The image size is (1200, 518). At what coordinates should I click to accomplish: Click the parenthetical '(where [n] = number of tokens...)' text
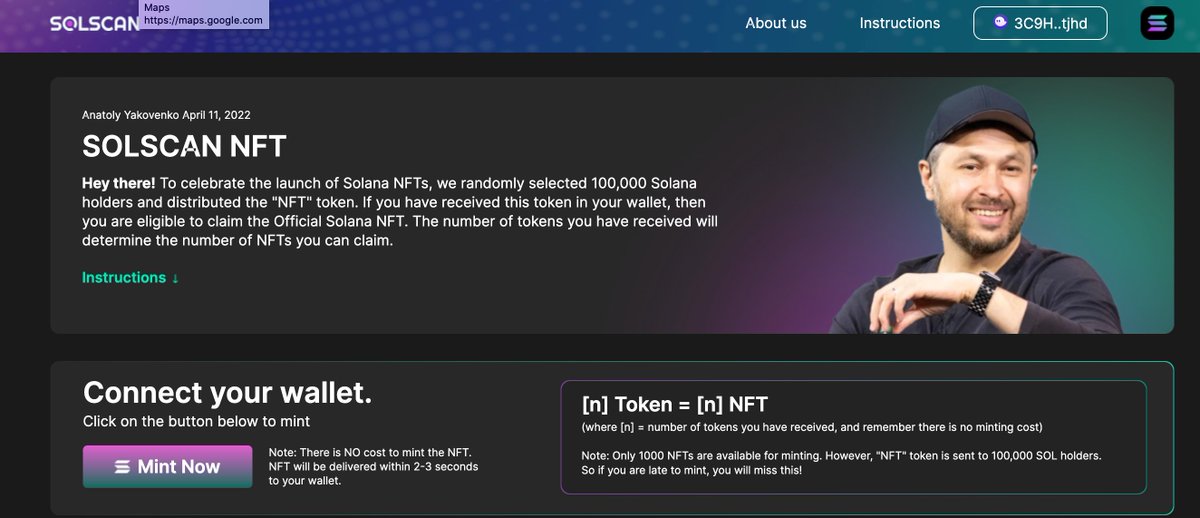(812, 427)
